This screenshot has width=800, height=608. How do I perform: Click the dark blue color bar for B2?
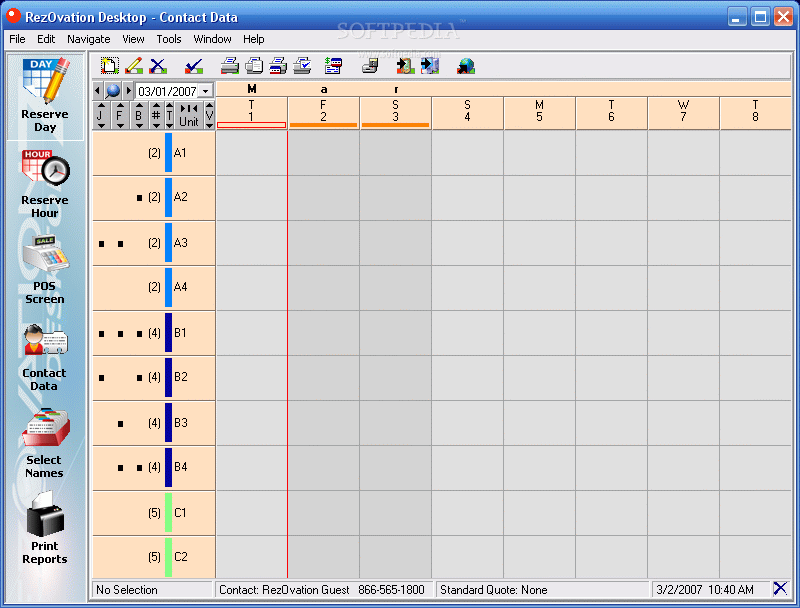[x=168, y=377]
